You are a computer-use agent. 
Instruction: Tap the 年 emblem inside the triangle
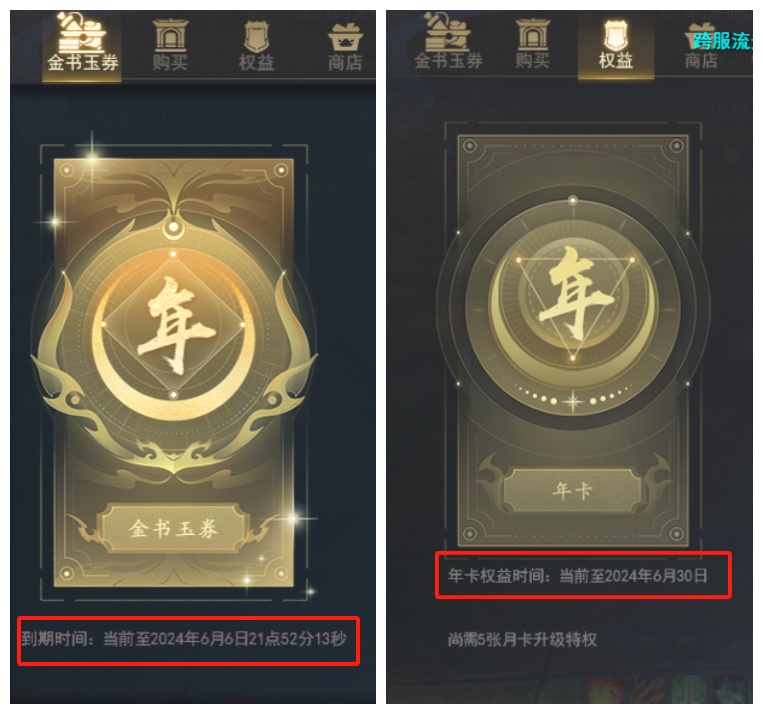574,292
